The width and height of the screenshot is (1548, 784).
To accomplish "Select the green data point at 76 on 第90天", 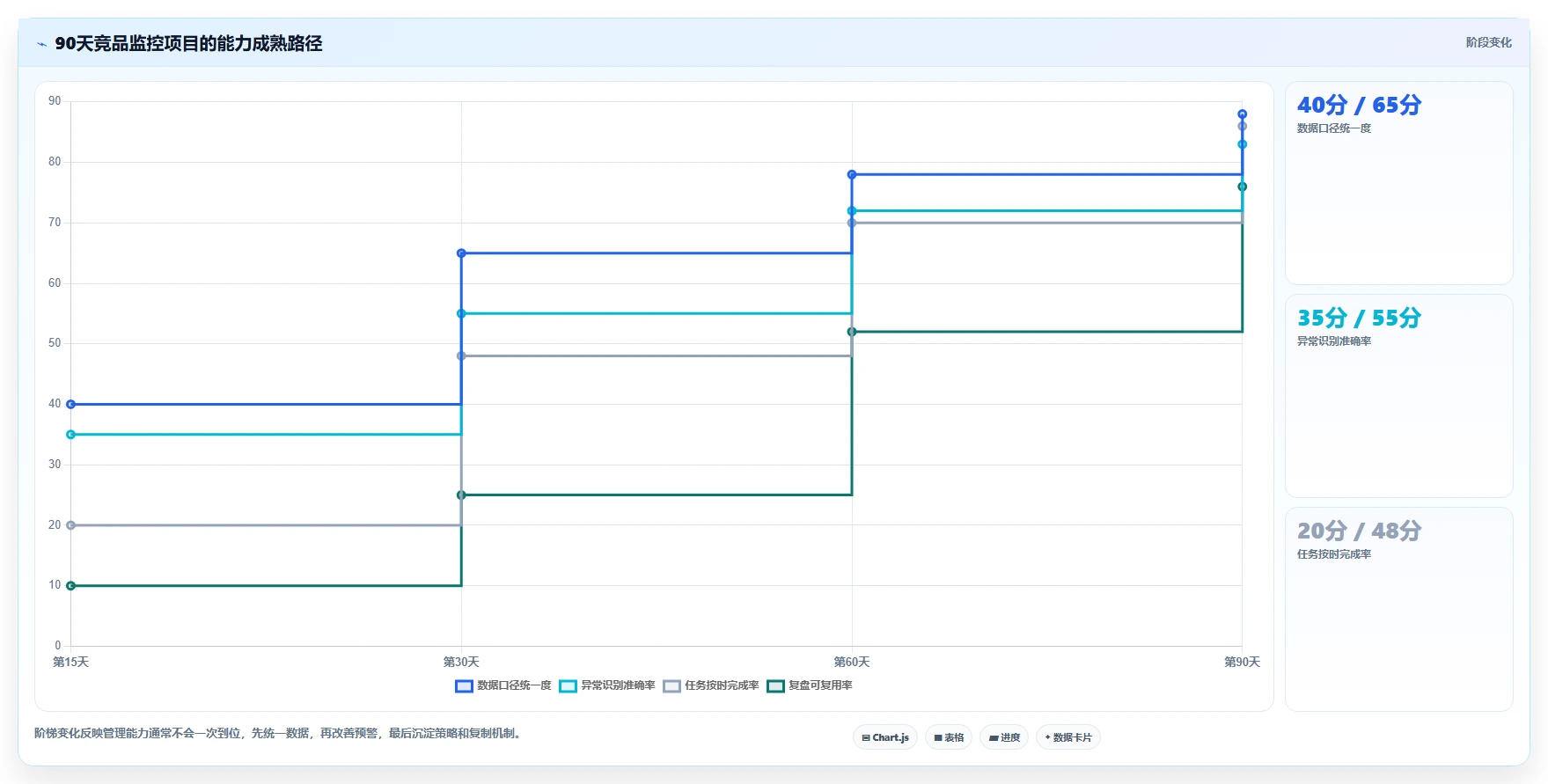I will pos(1243,187).
